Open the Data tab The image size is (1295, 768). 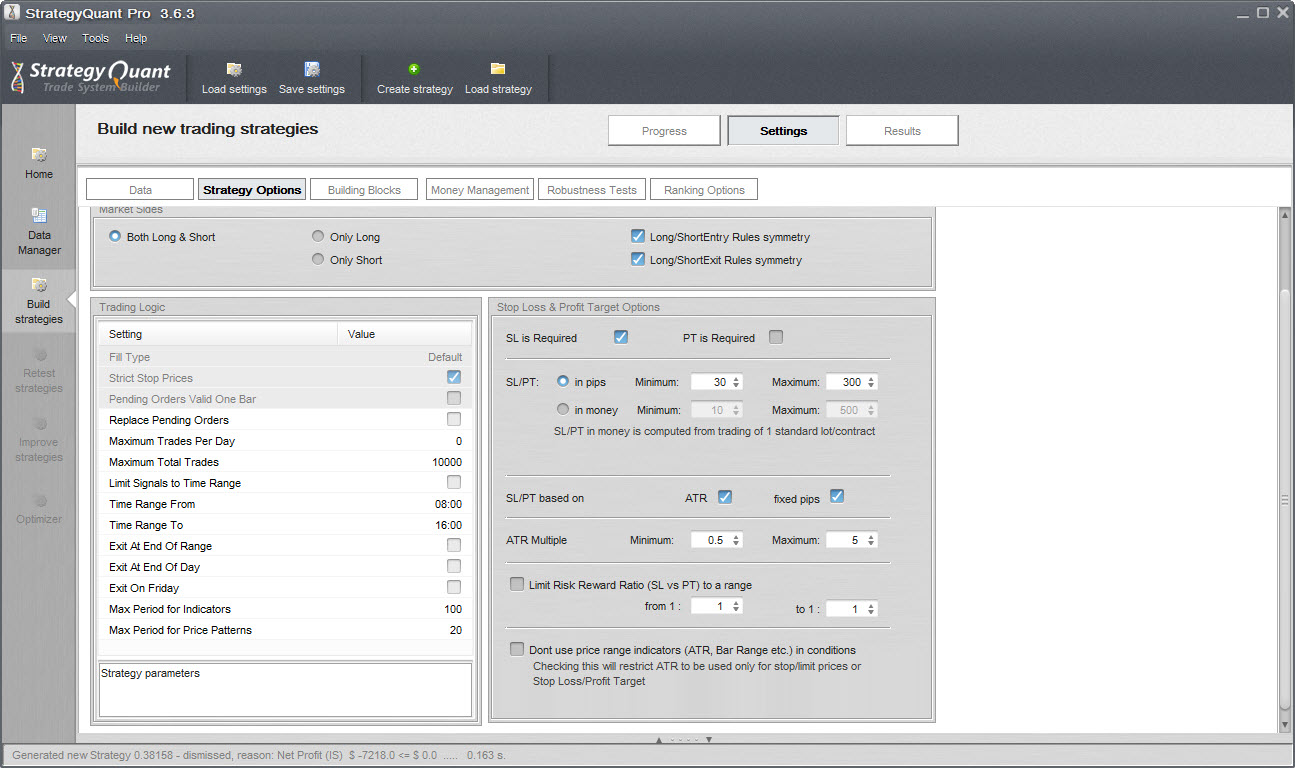(x=140, y=189)
